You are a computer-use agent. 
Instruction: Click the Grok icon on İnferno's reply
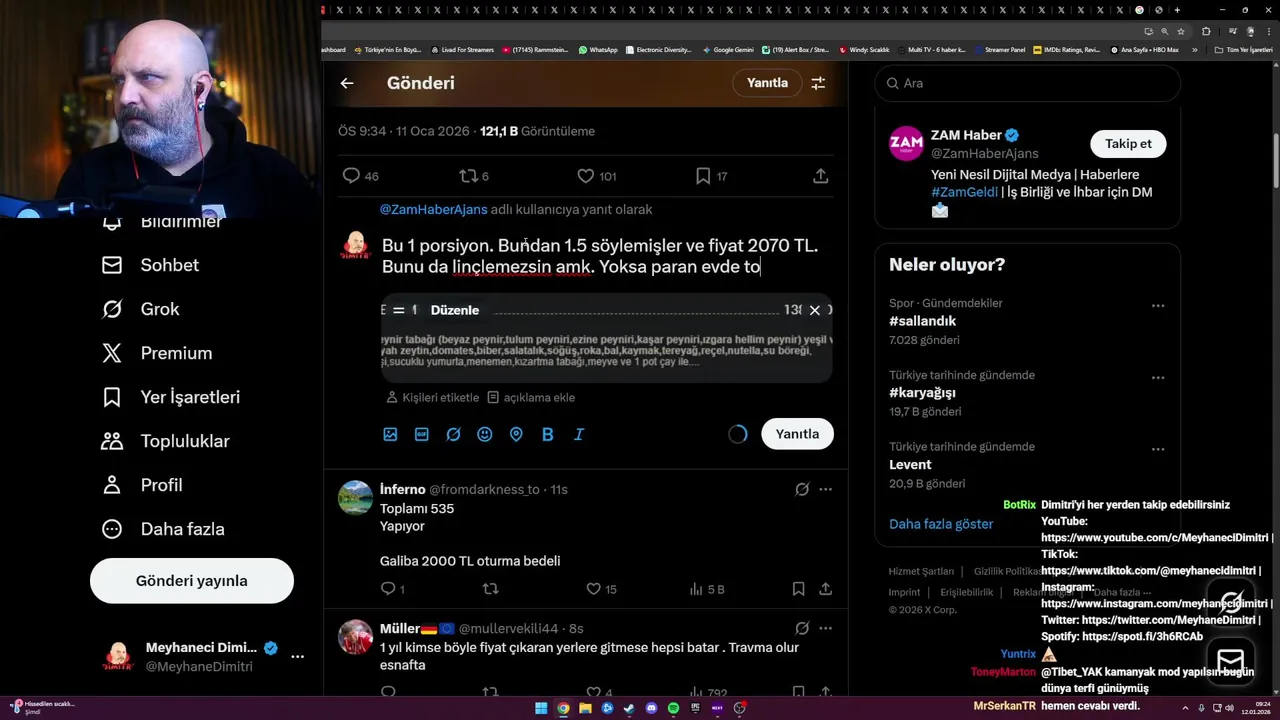(x=802, y=489)
